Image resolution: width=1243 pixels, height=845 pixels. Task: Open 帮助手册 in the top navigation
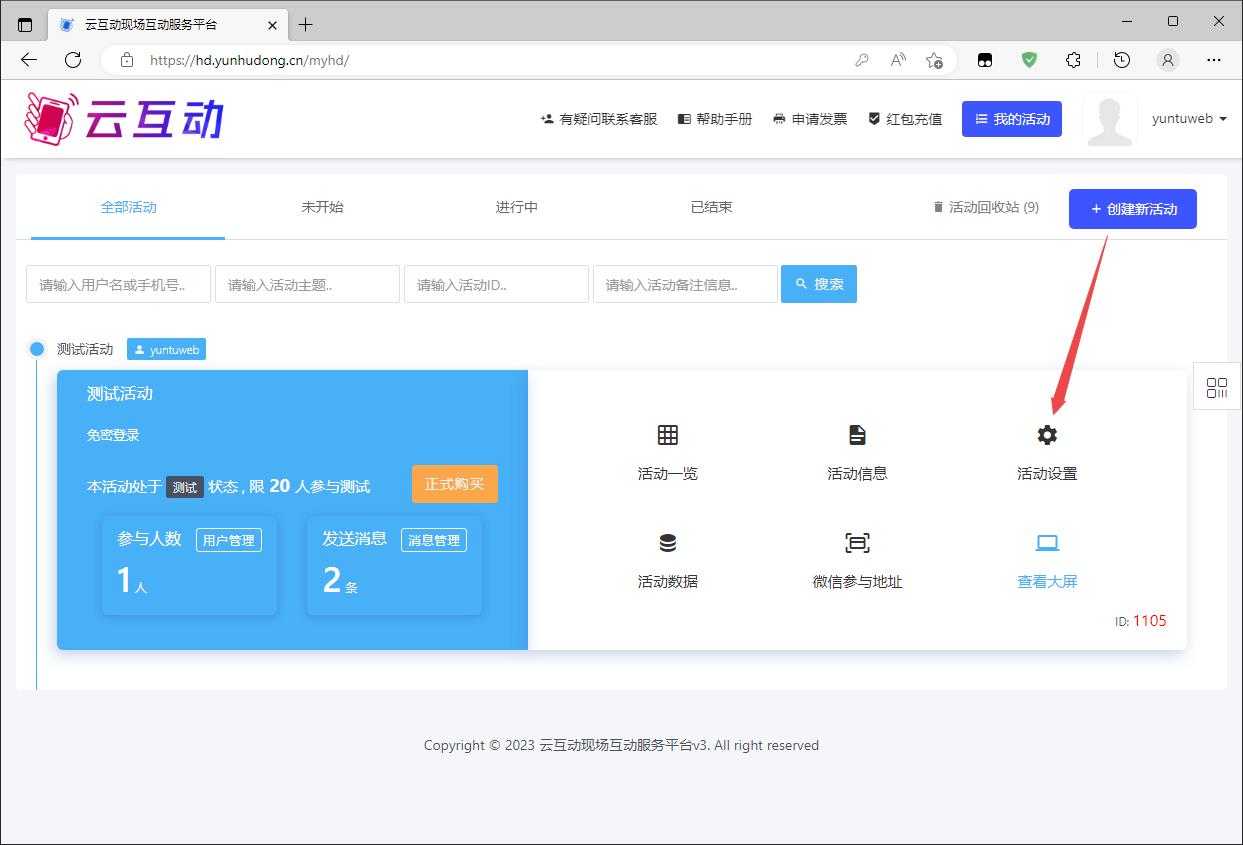(715, 119)
